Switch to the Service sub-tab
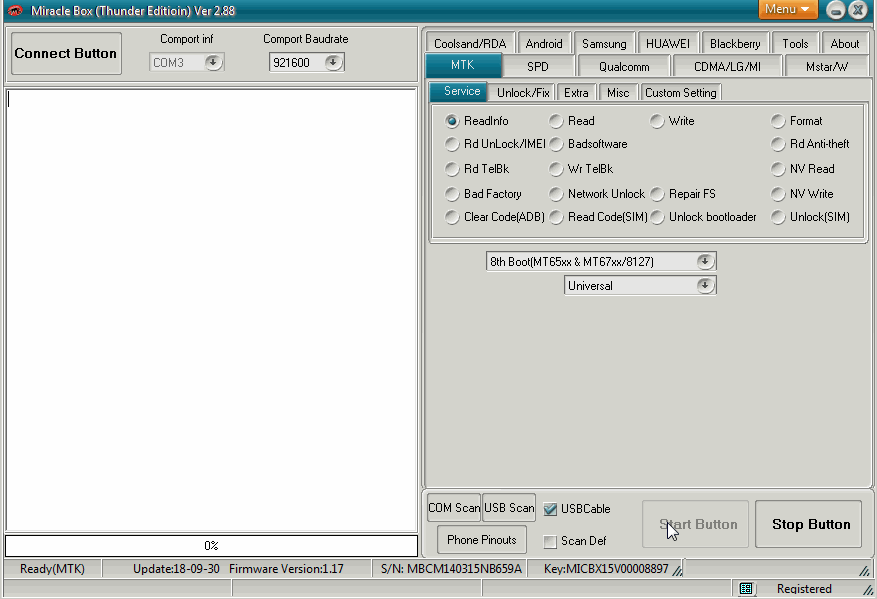Viewport: 877px width, 599px height. click(461, 91)
